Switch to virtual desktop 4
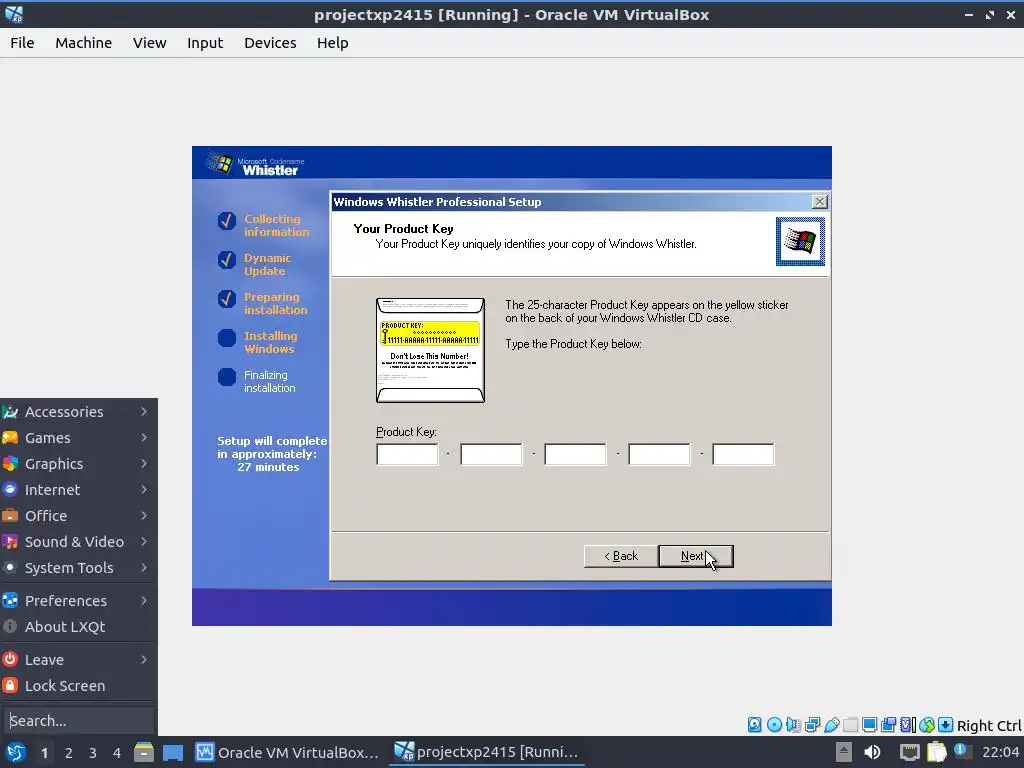Viewport: 1024px width, 768px height. (x=117, y=753)
